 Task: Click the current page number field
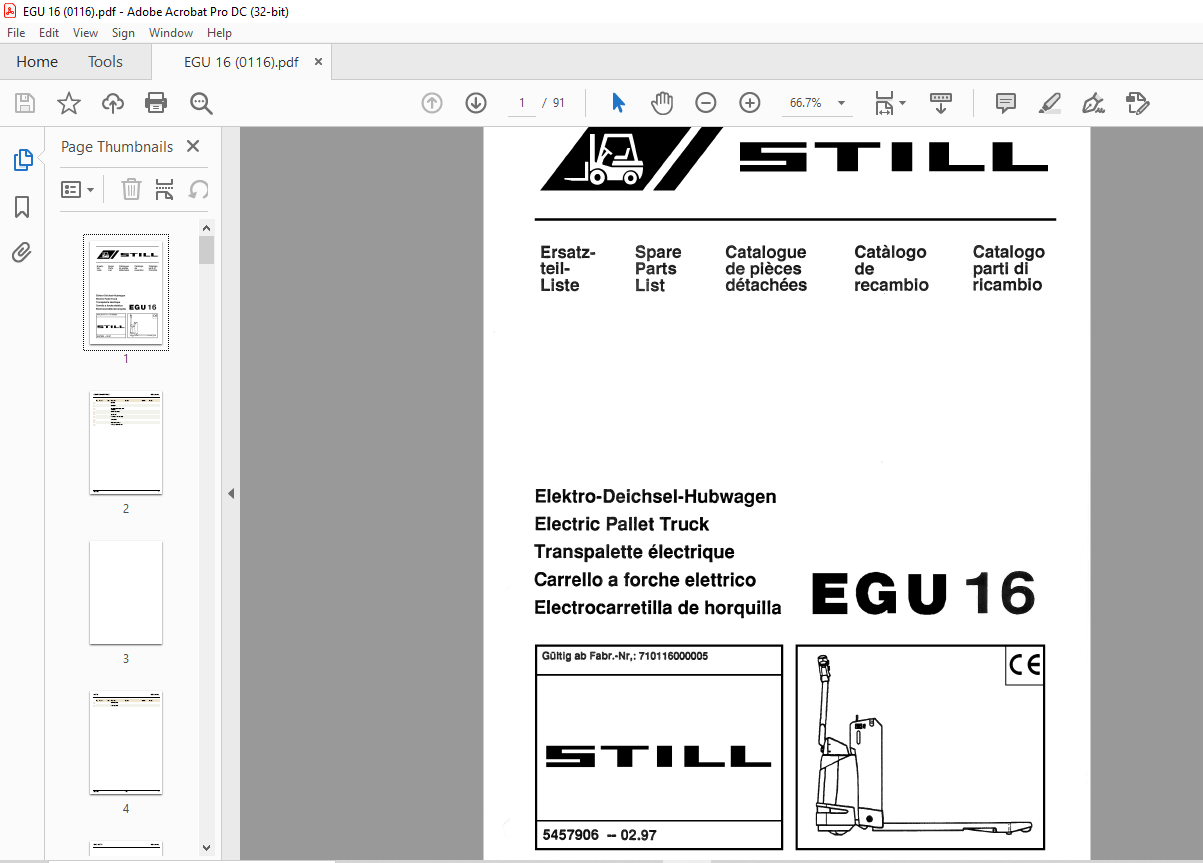tap(522, 103)
